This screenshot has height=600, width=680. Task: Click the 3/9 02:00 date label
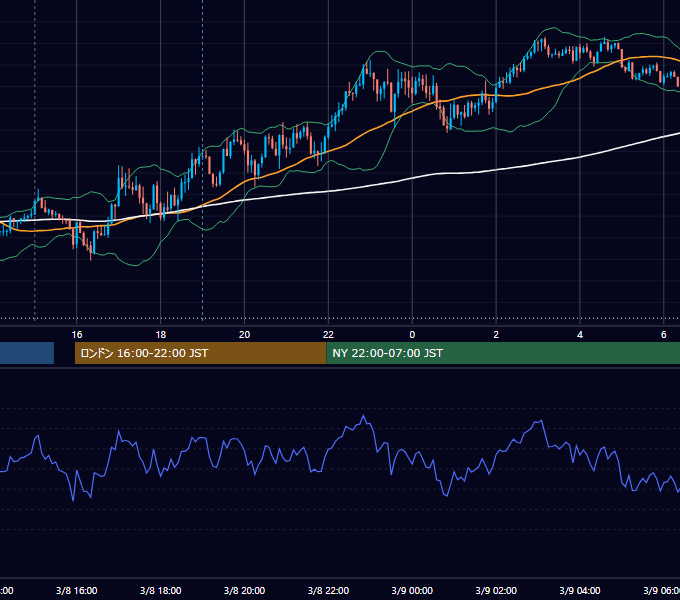pyautogui.click(x=496, y=590)
